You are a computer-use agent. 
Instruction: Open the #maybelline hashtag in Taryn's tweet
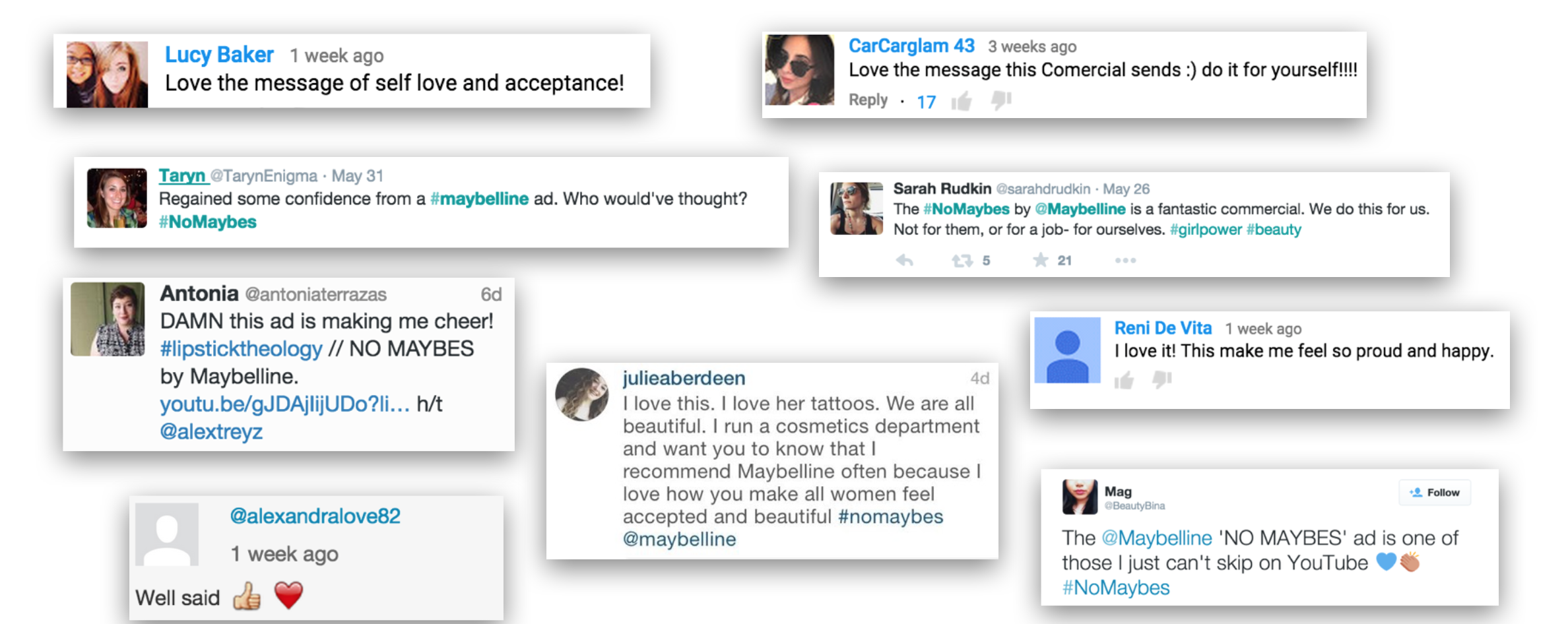tap(480, 199)
